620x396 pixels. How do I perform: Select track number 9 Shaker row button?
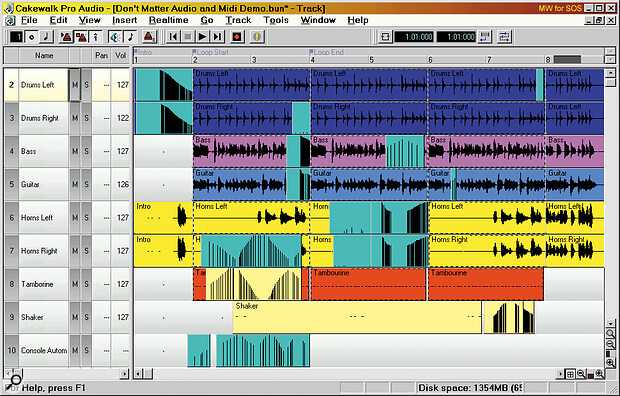11,318
